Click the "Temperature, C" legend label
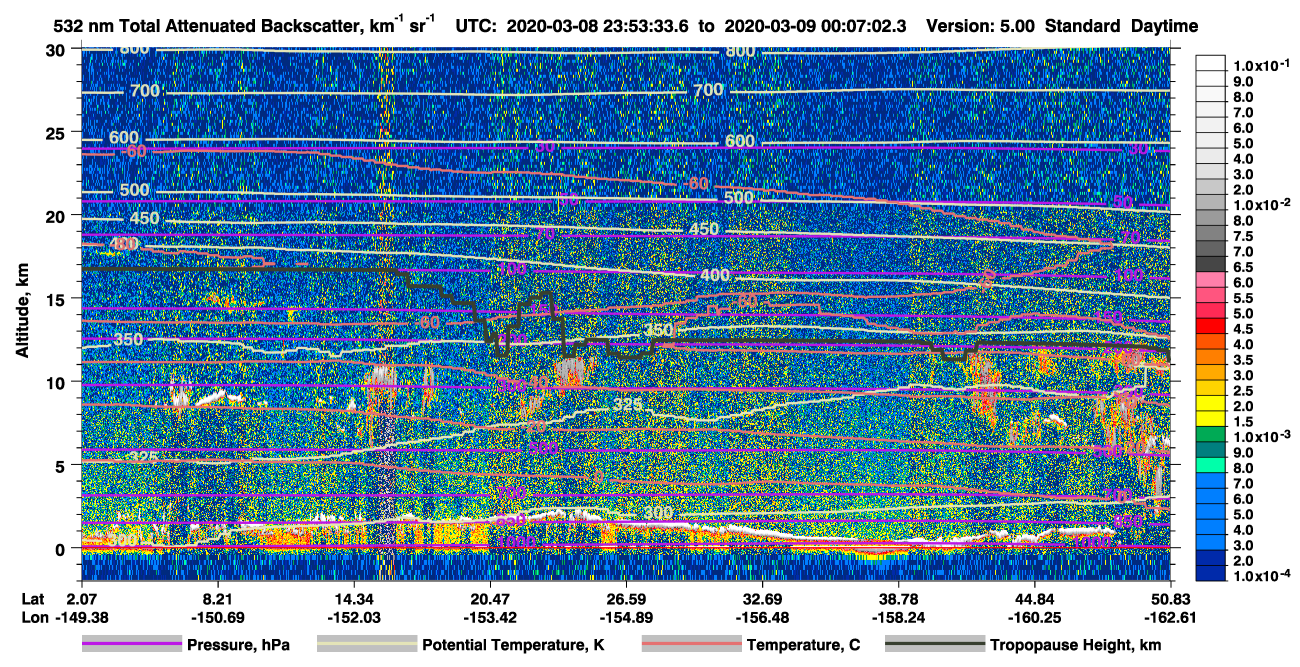The image size is (1300, 667). pos(805,645)
